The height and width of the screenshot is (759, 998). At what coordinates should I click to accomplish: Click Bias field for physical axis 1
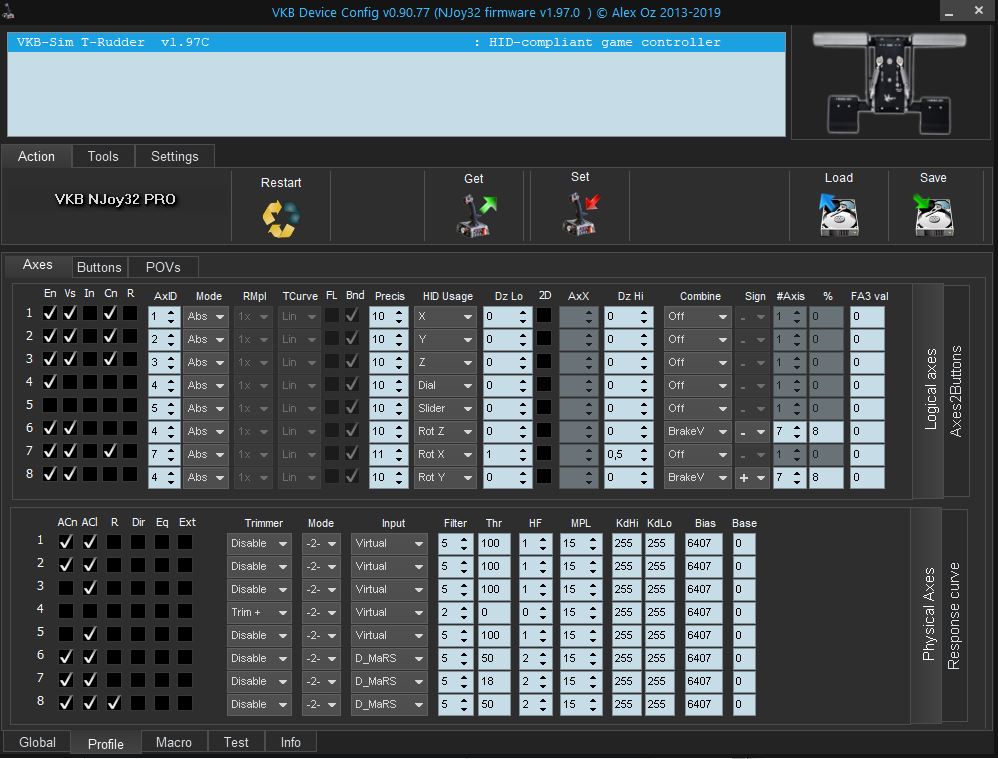(x=703, y=544)
